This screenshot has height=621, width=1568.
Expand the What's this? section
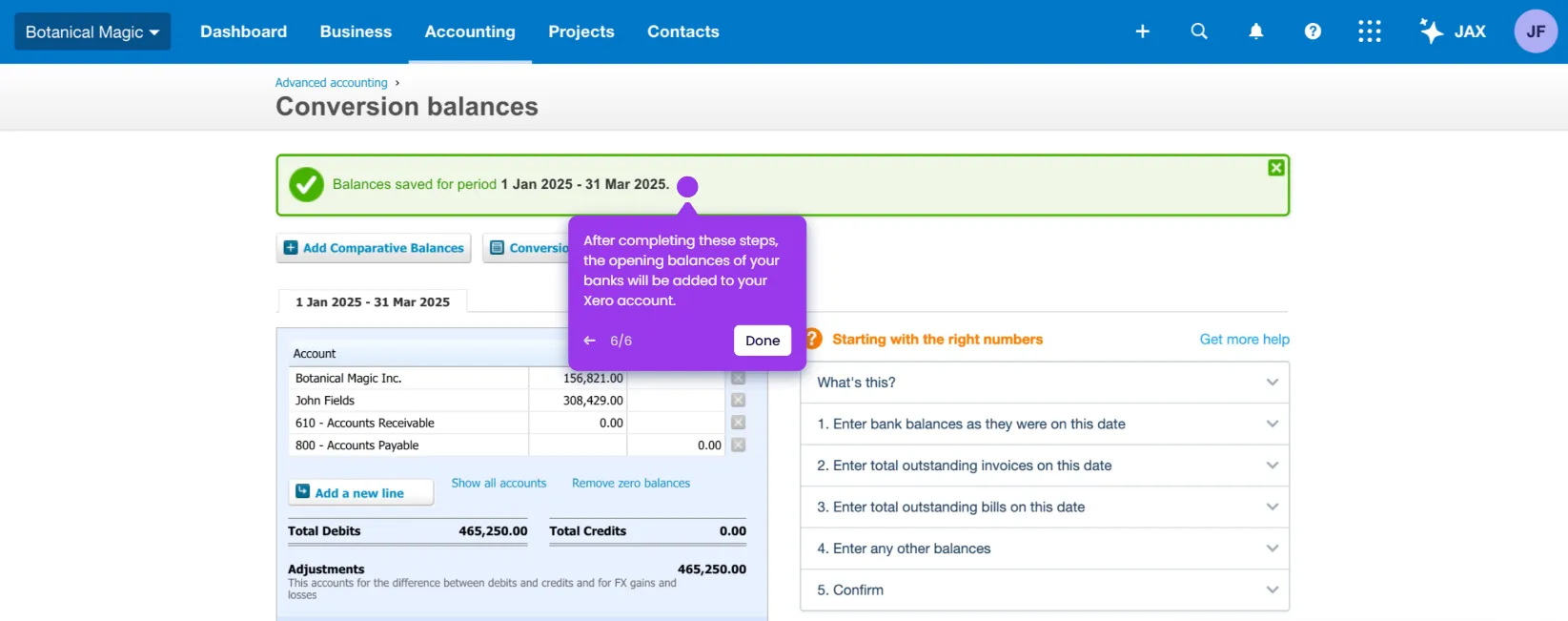tap(1045, 383)
